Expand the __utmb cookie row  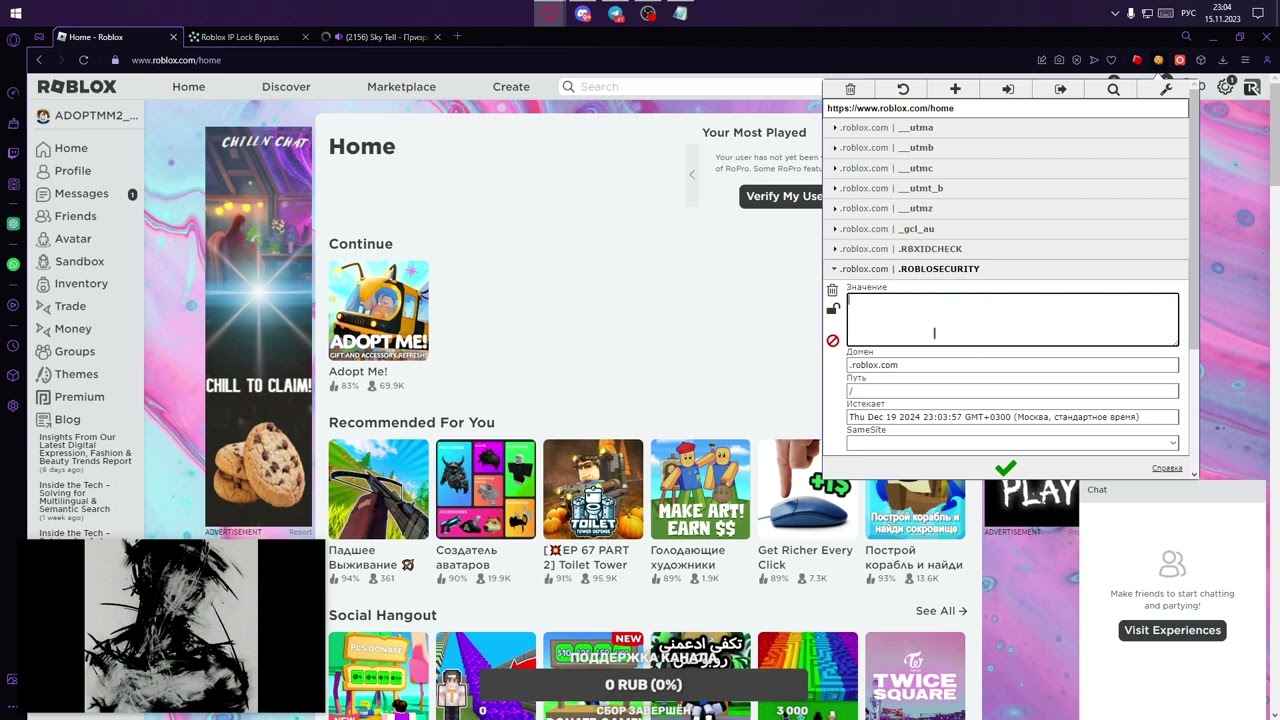[1005, 148]
